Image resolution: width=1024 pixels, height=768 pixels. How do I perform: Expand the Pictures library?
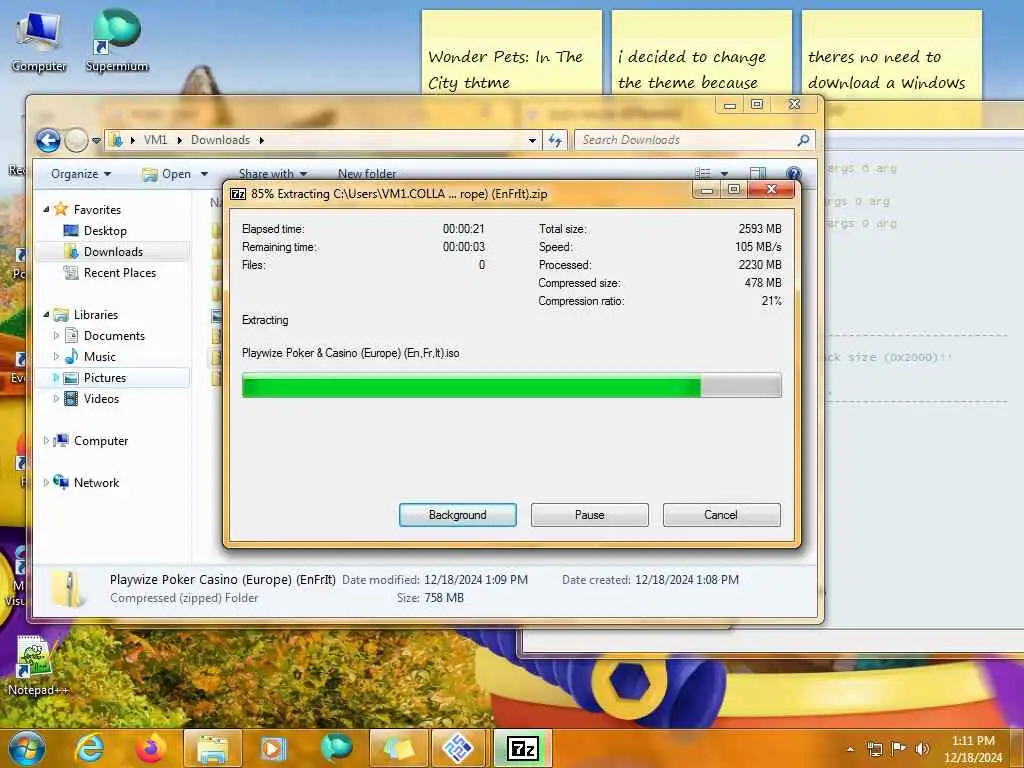pos(56,377)
